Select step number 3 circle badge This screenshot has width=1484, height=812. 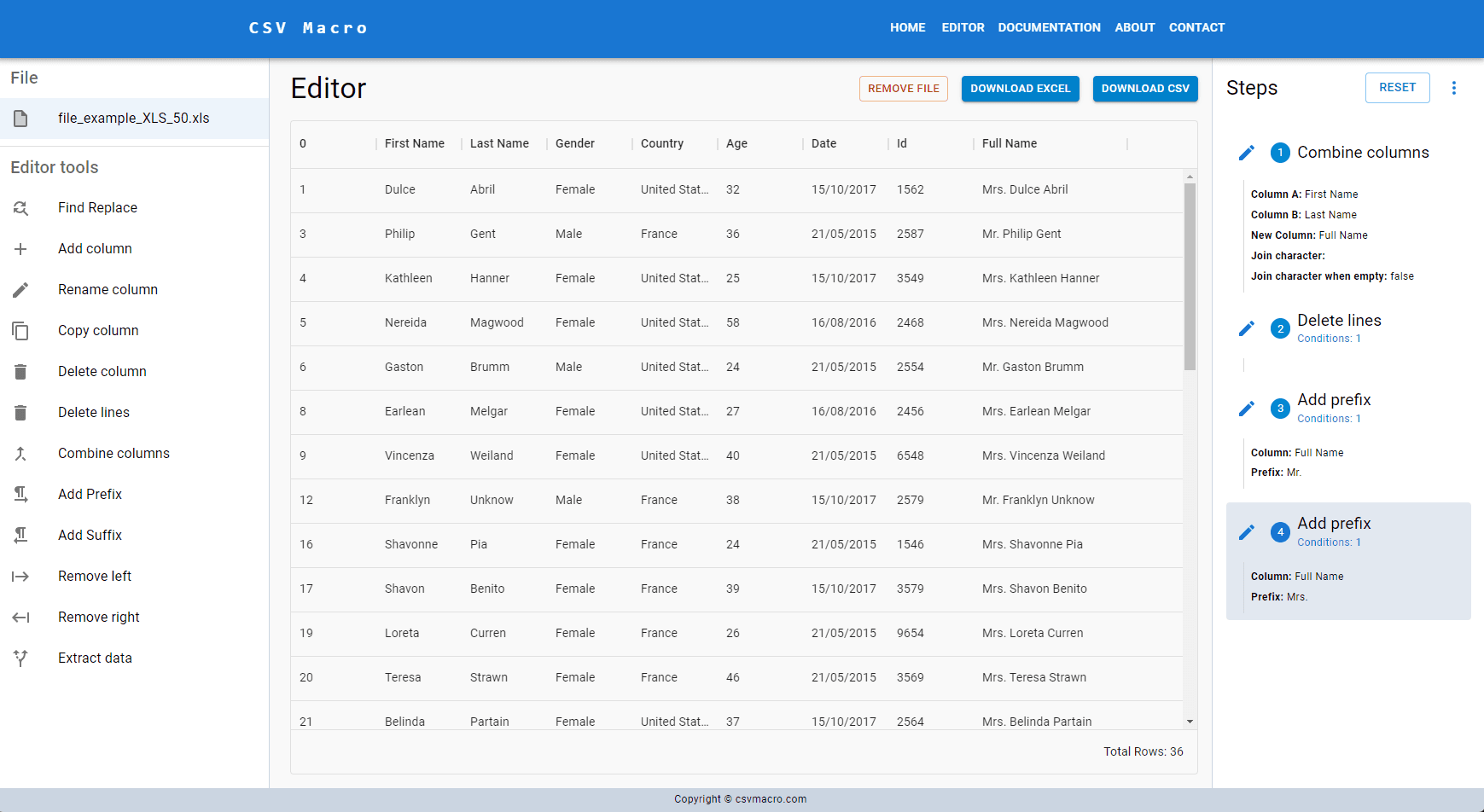tap(1280, 409)
